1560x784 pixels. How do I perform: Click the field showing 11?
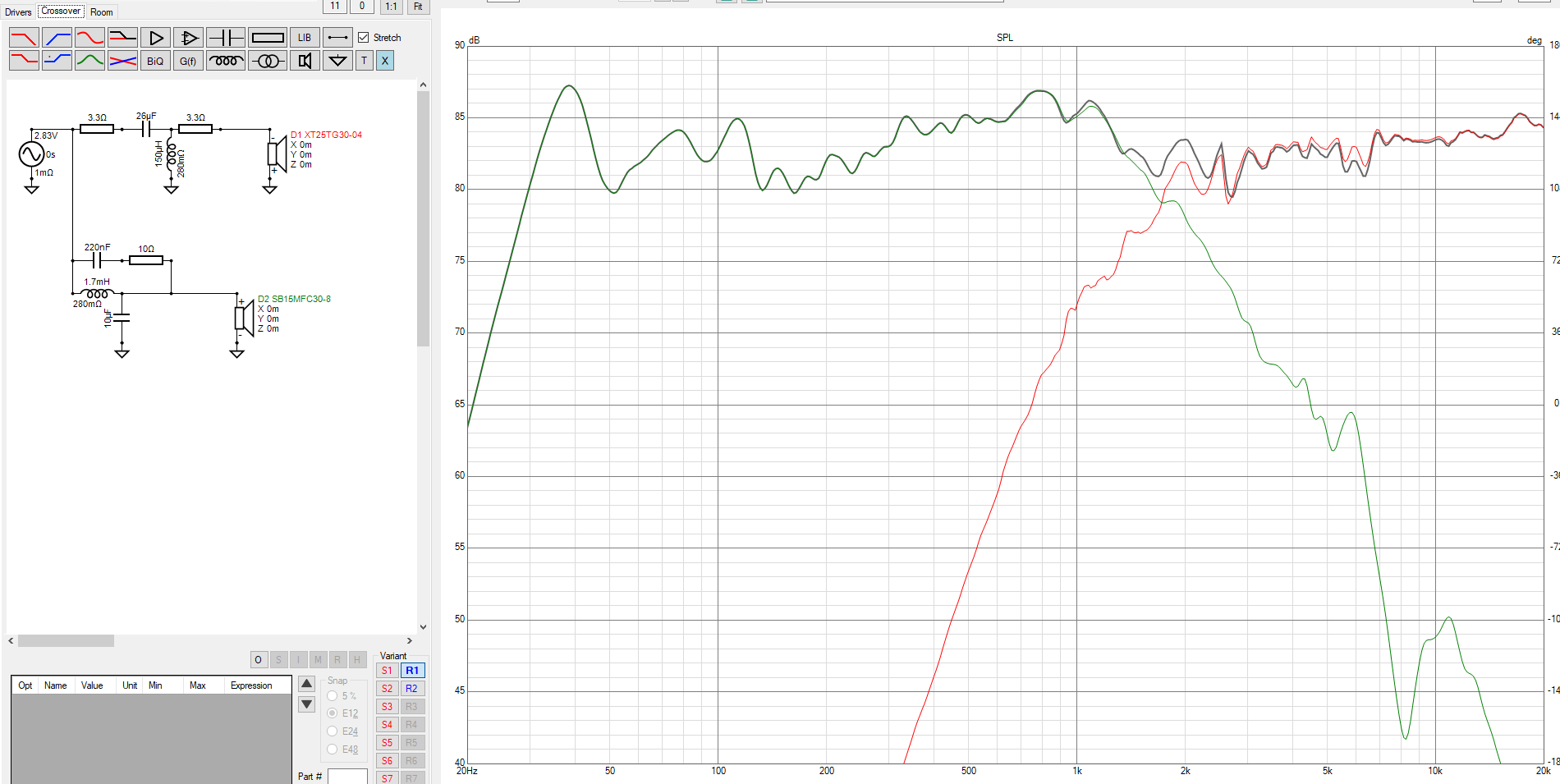pyautogui.click(x=335, y=7)
